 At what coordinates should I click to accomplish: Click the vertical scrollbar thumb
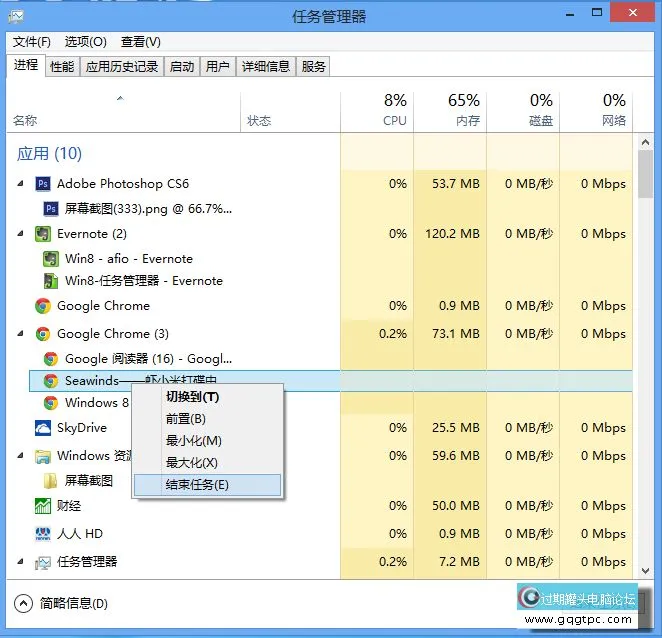[645, 174]
